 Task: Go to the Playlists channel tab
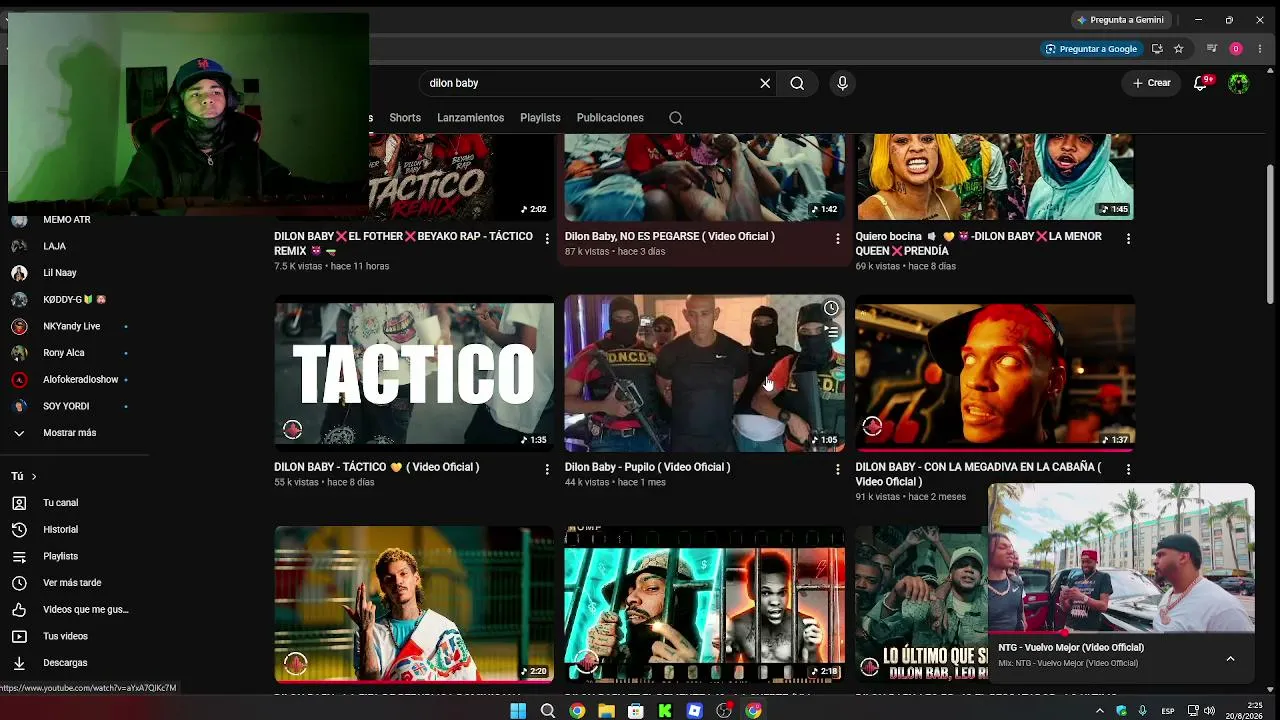[x=540, y=118]
